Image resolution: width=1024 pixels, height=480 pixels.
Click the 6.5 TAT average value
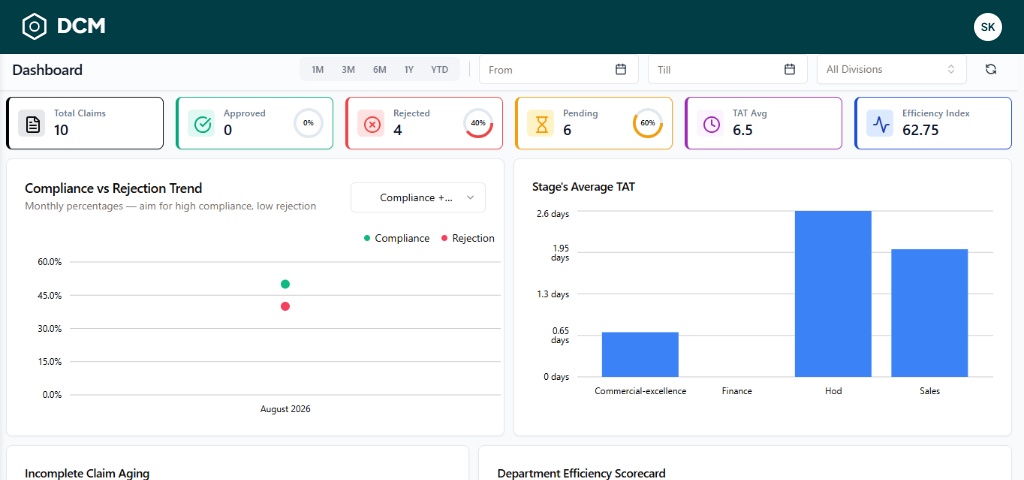pos(743,130)
